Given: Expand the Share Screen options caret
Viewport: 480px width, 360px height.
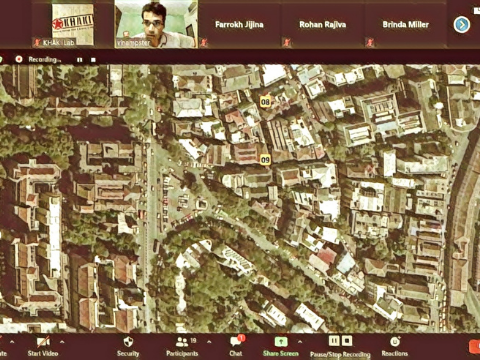Looking at the screenshot, I should (300, 342).
